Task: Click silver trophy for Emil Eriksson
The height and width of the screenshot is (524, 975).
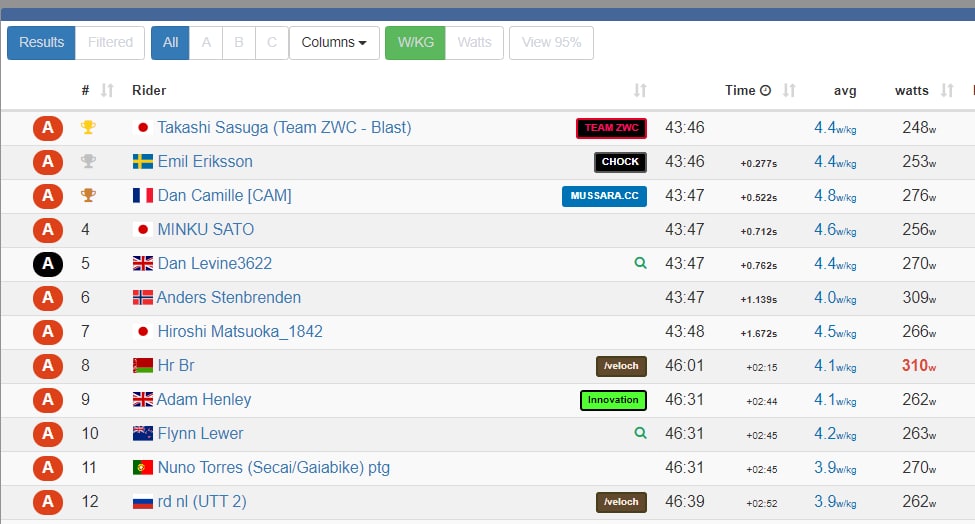Action: (88, 162)
